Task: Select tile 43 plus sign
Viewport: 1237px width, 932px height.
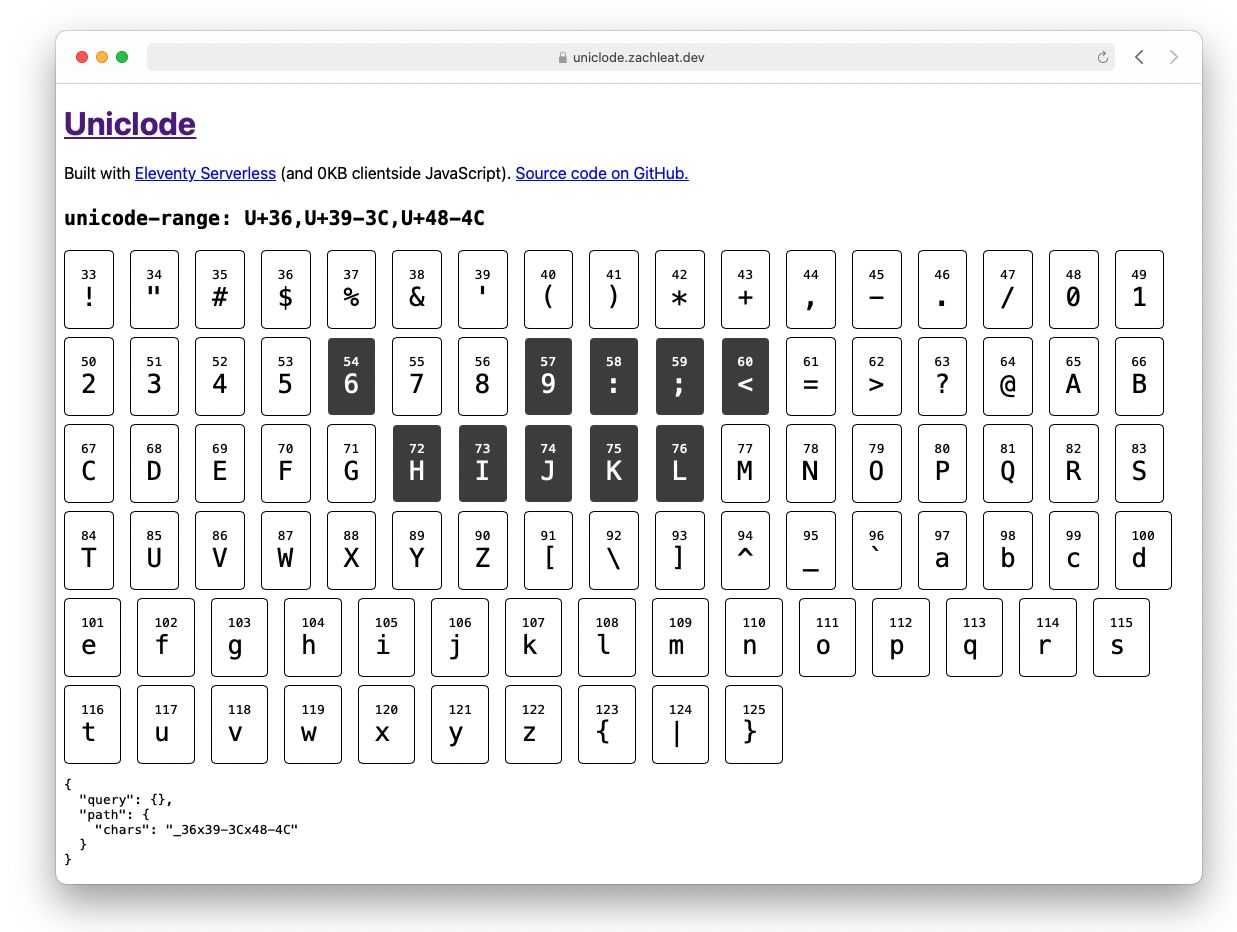Action: pos(745,289)
